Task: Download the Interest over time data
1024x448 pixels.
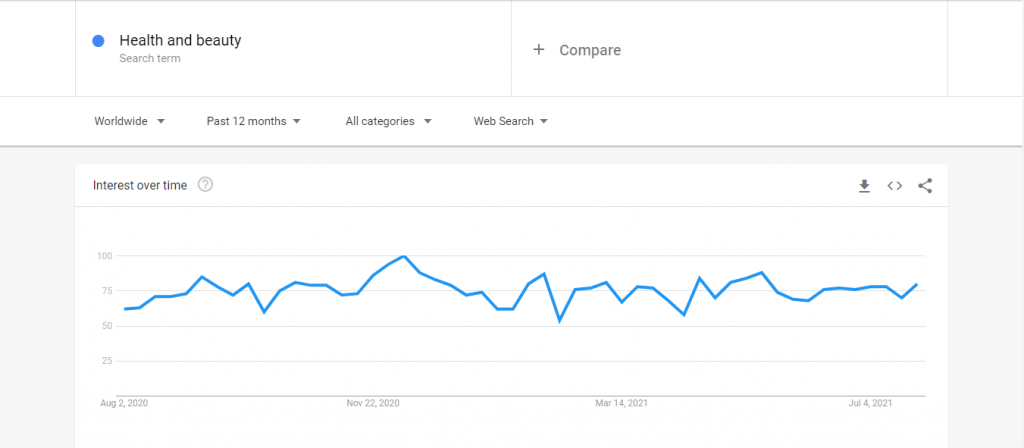Action: [864, 186]
